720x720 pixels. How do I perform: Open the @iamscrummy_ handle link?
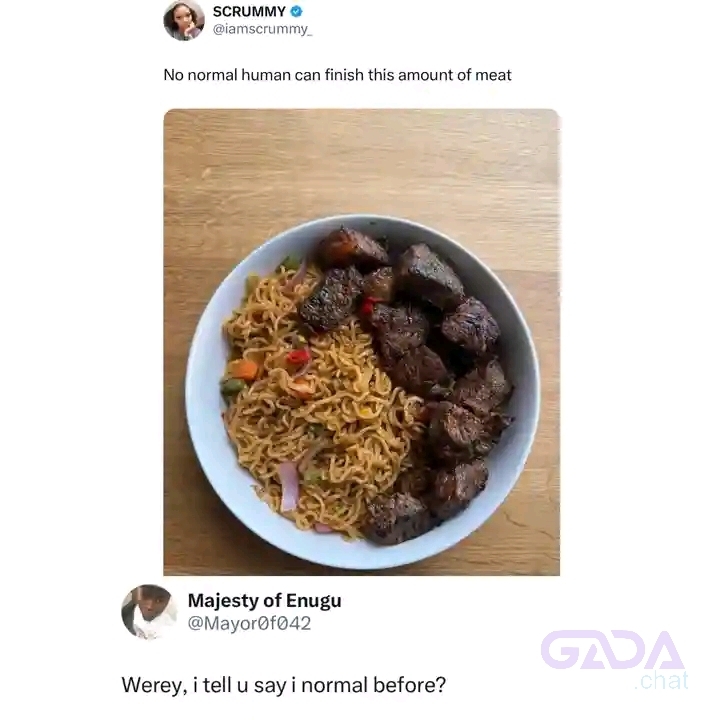262,29
